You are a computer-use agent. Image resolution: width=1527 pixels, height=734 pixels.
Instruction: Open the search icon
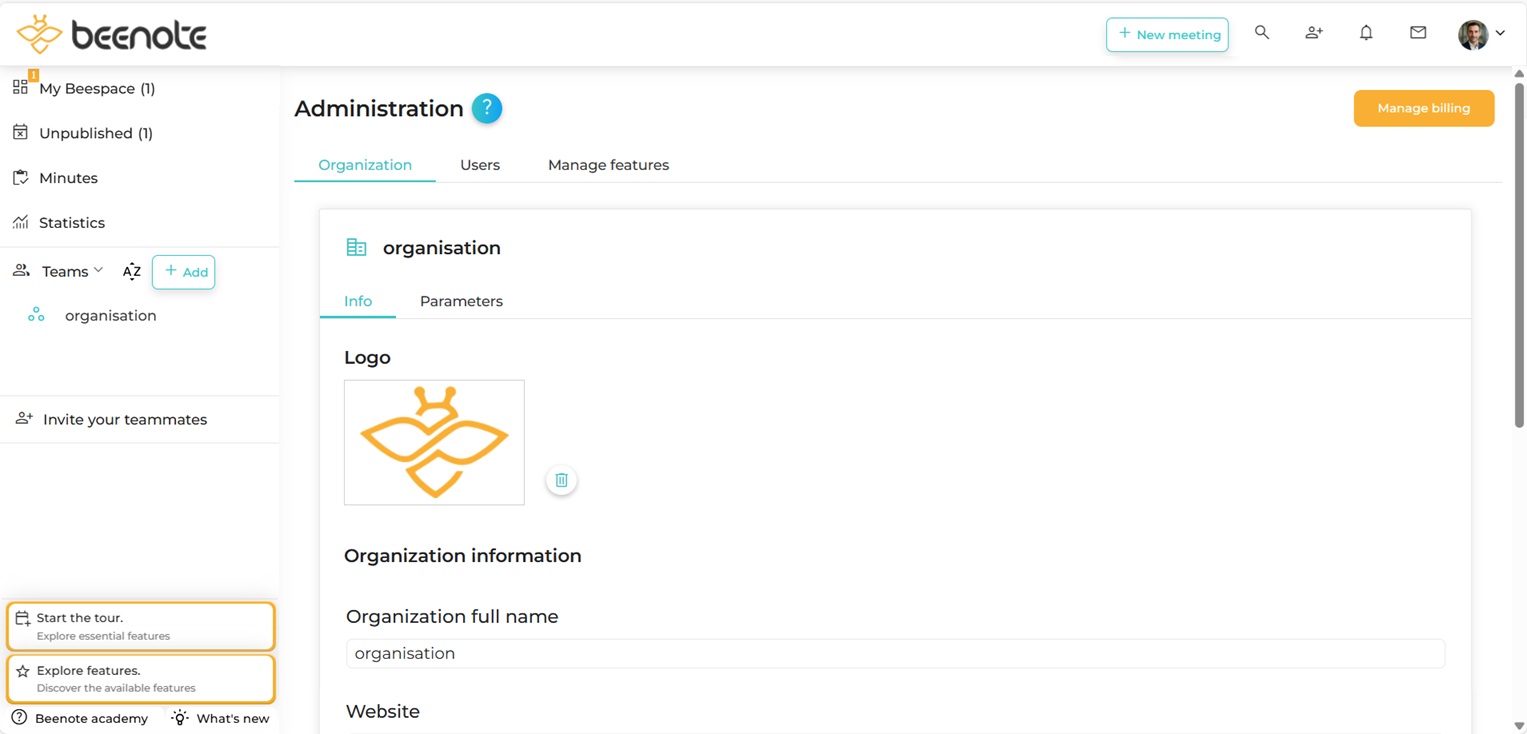click(1262, 32)
